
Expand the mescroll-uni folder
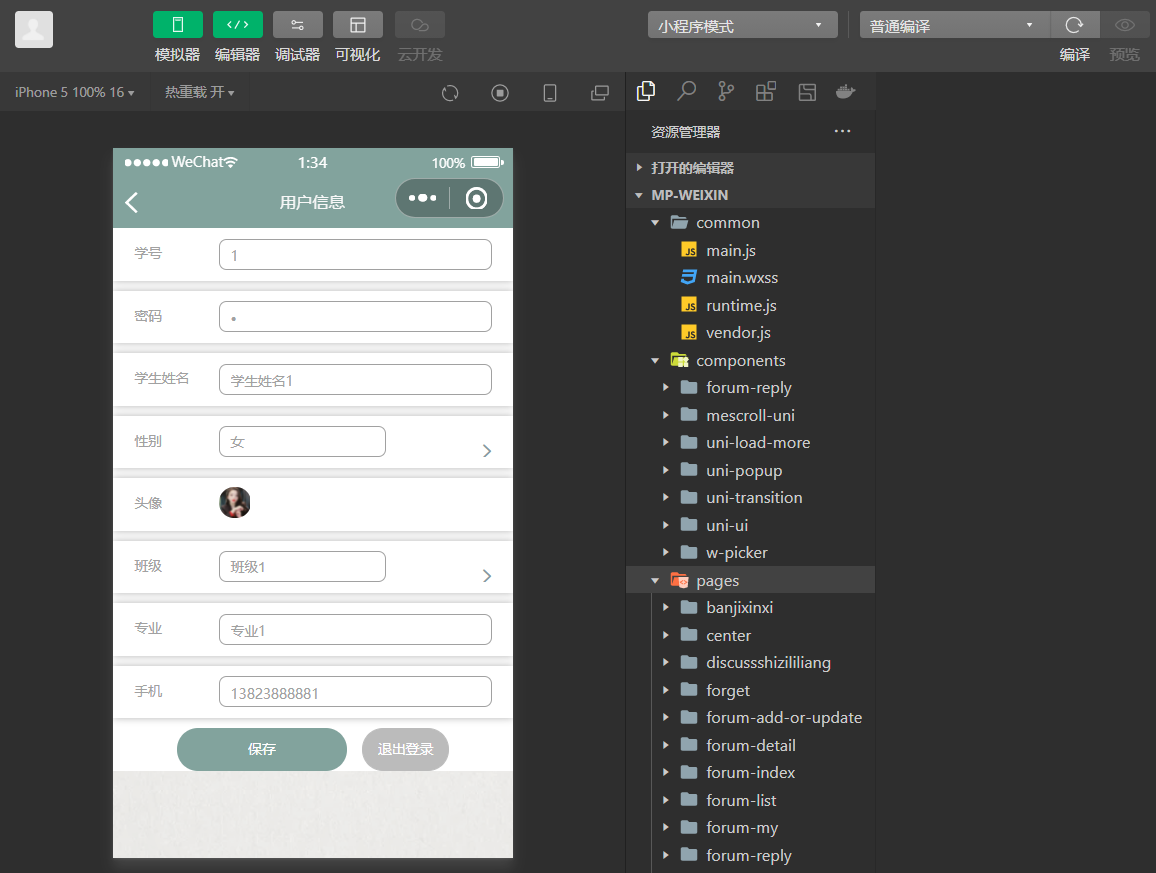[x=751, y=415]
